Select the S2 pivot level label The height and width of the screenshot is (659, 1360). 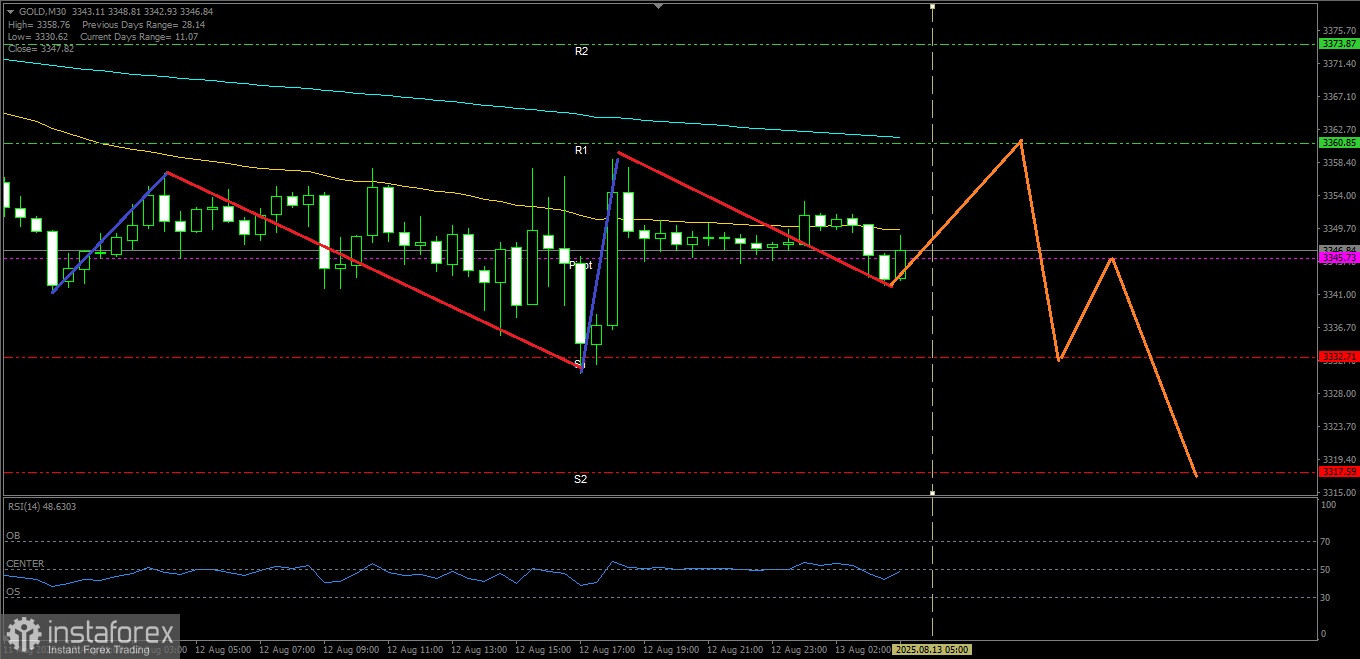click(580, 479)
